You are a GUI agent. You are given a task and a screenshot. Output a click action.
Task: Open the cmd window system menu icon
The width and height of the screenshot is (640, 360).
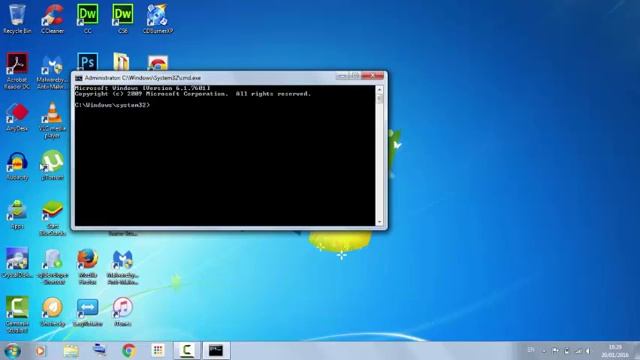click(x=78, y=78)
